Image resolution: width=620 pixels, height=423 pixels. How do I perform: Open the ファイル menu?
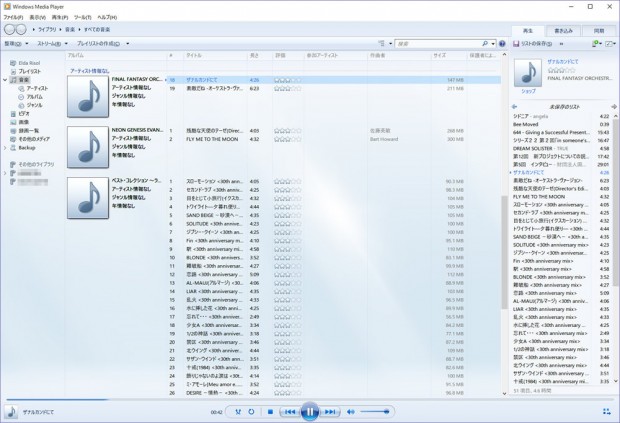(13, 17)
